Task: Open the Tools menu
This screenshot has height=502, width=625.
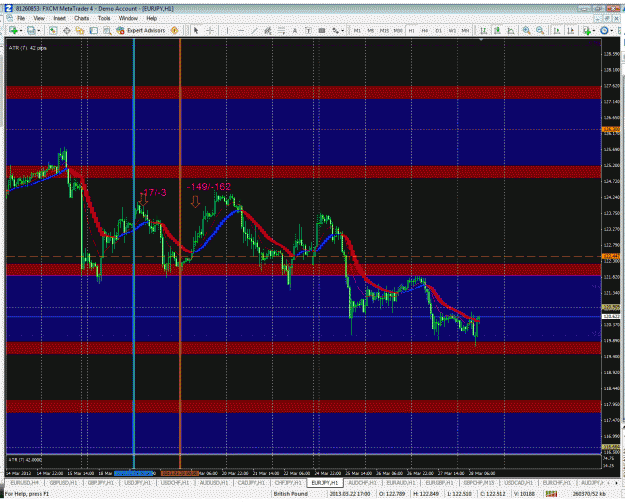Action: click(104, 18)
